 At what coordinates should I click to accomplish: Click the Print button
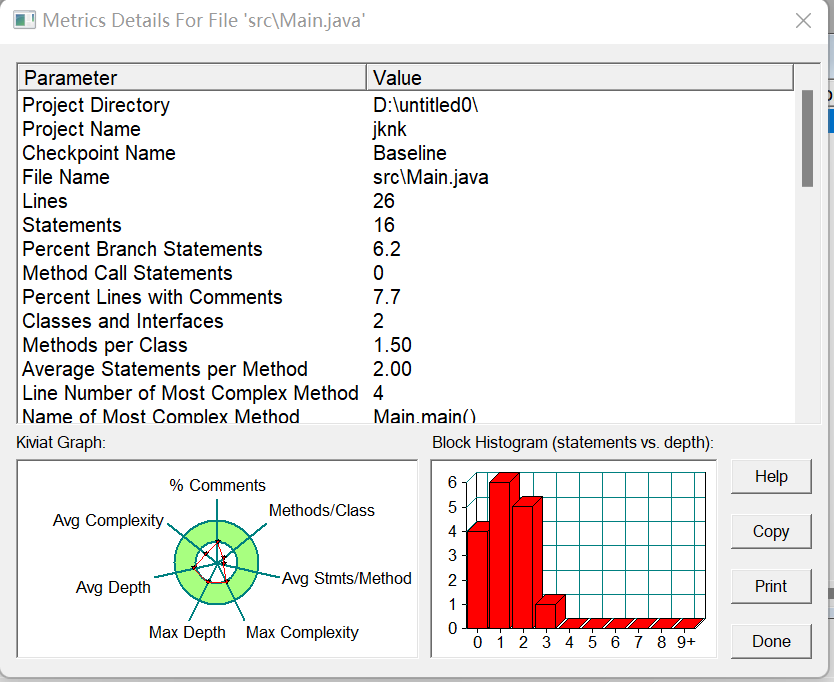coord(771,586)
